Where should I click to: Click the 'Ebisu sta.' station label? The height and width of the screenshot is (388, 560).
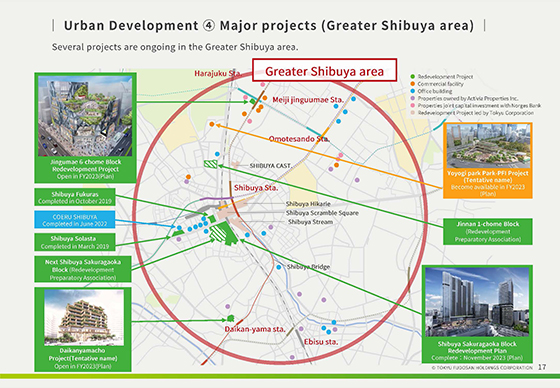click(x=321, y=342)
